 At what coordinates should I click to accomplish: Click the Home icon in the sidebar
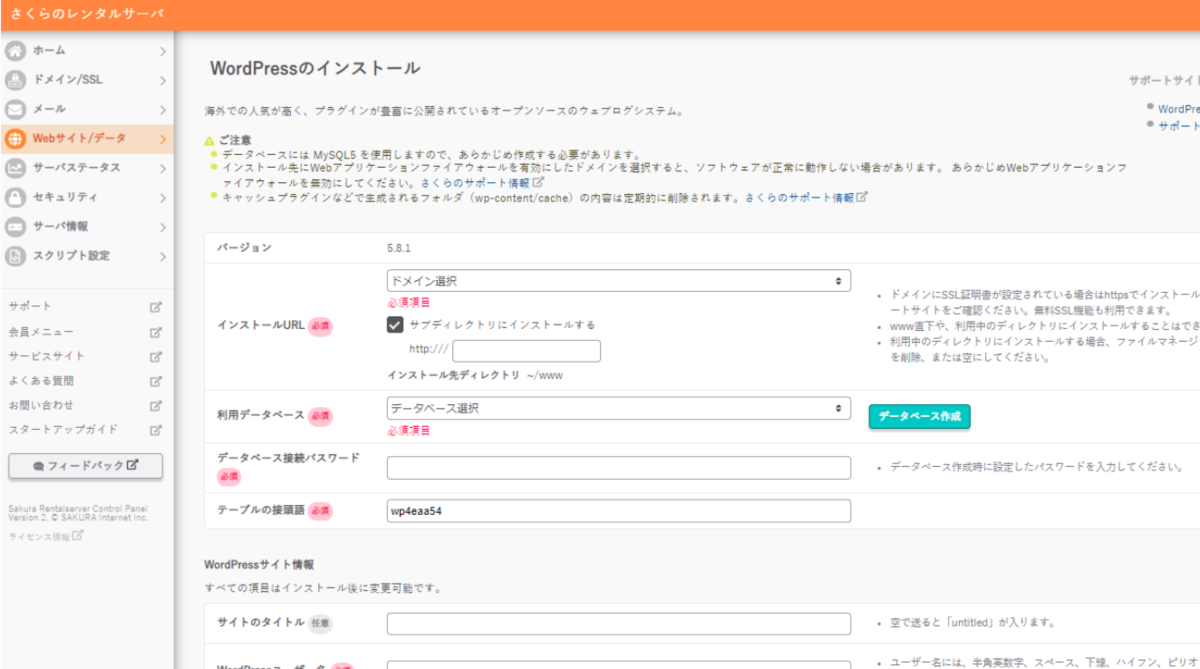pos(15,50)
